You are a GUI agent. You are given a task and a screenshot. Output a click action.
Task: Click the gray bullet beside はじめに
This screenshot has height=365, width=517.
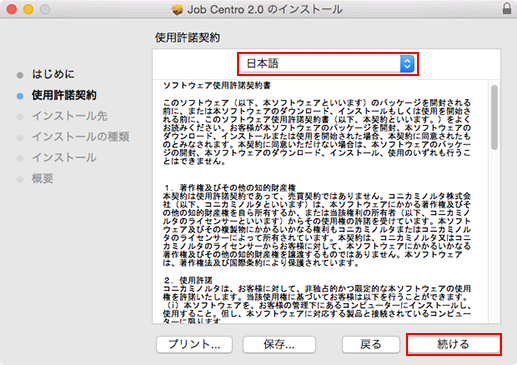pos(20,75)
